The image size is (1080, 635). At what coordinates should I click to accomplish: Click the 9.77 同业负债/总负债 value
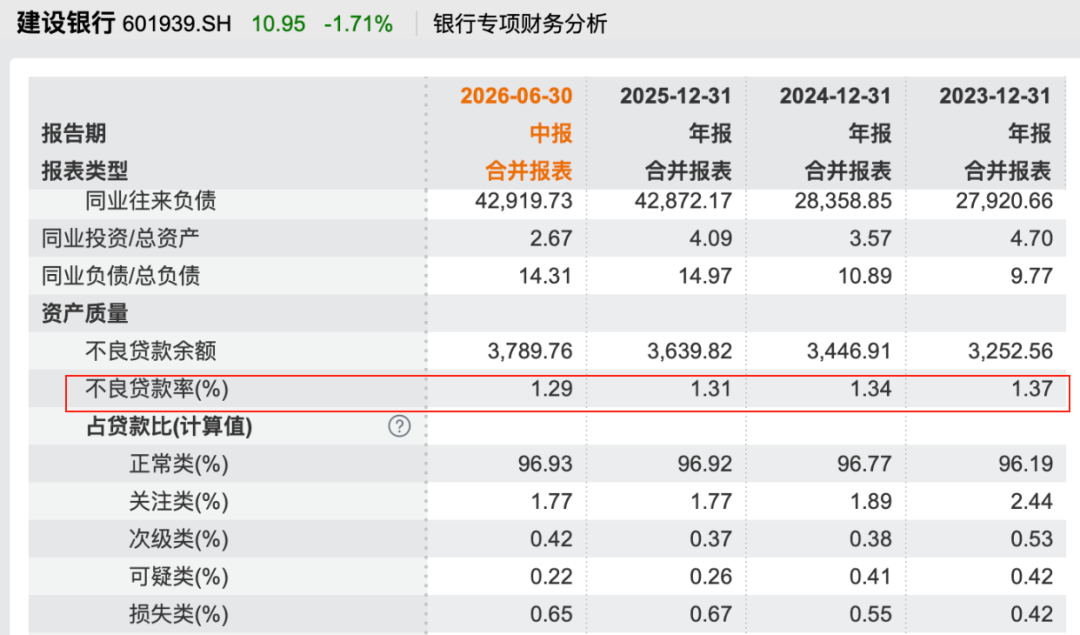click(x=1032, y=275)
